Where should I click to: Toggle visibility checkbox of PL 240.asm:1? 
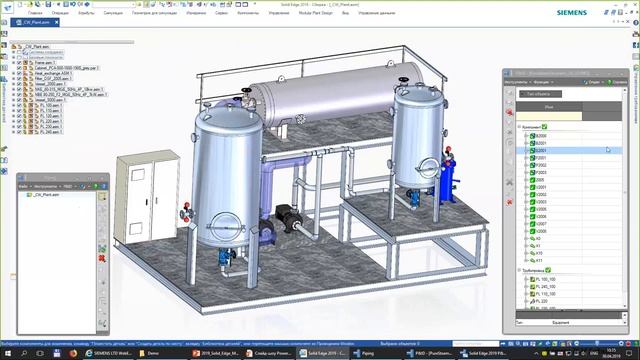click(19, 132)
